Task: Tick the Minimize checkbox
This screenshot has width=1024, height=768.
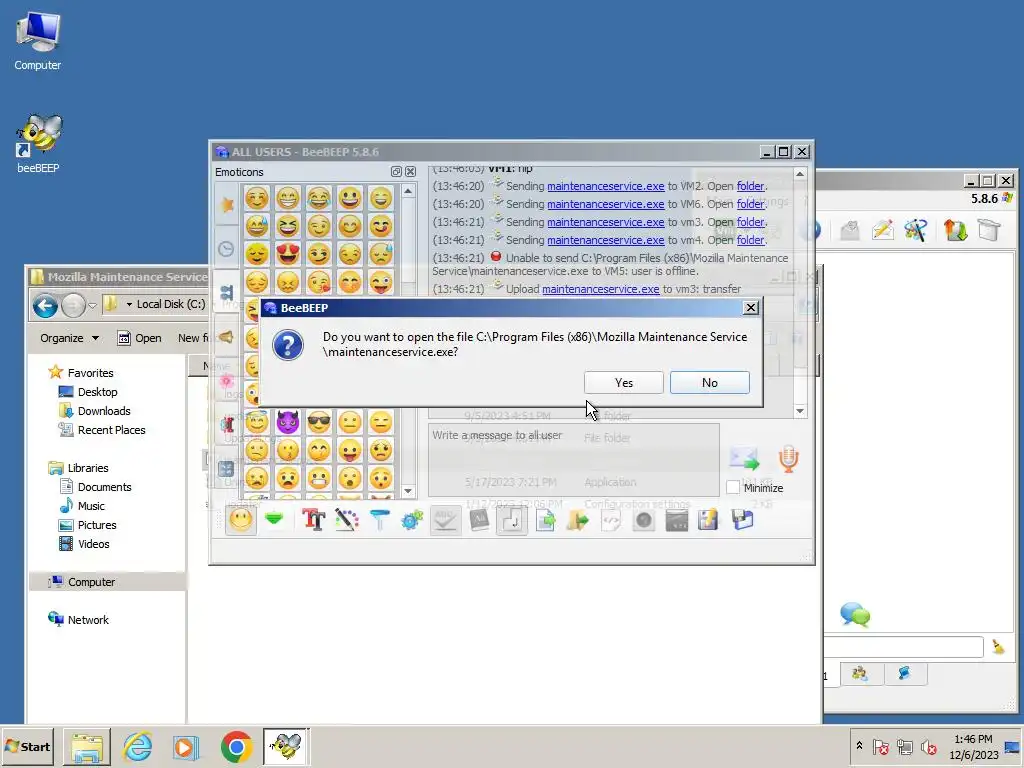Action: click(x=733, y=487)
